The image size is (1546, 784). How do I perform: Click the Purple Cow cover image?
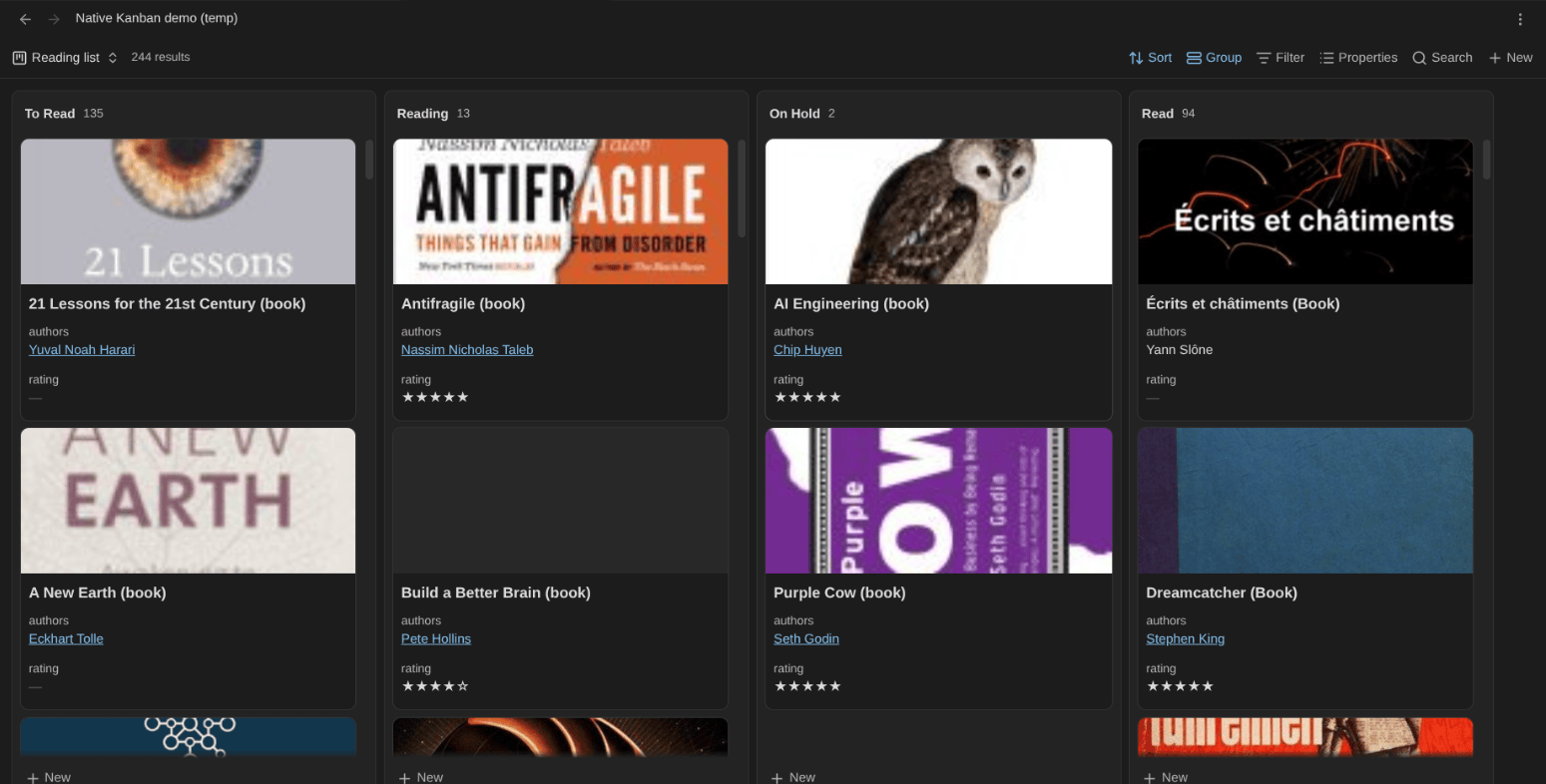pos(938,501)
